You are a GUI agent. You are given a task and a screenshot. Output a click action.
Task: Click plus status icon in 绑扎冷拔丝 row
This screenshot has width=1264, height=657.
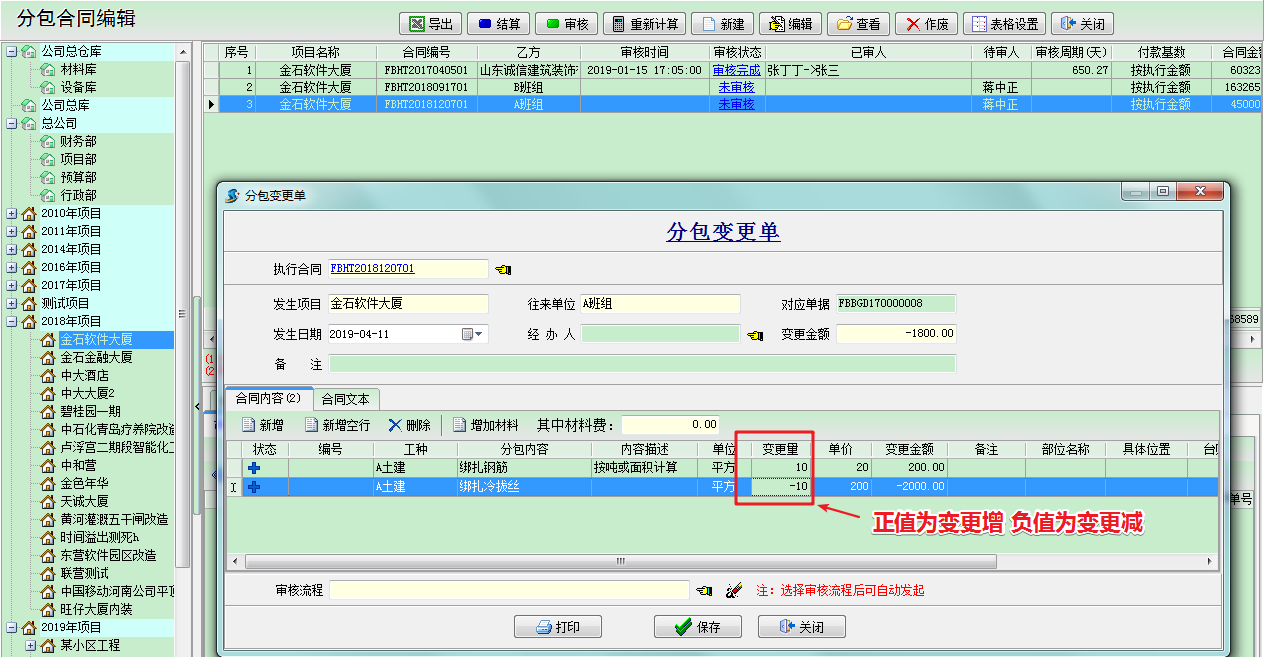click(x=254, y=487)
